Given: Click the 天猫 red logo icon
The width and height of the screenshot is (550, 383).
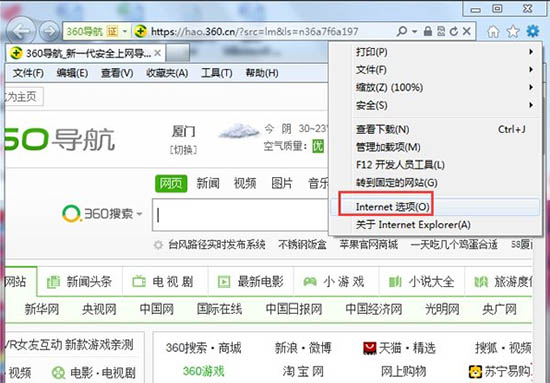Looking at the screenshot, I should (x=370, y=348).
